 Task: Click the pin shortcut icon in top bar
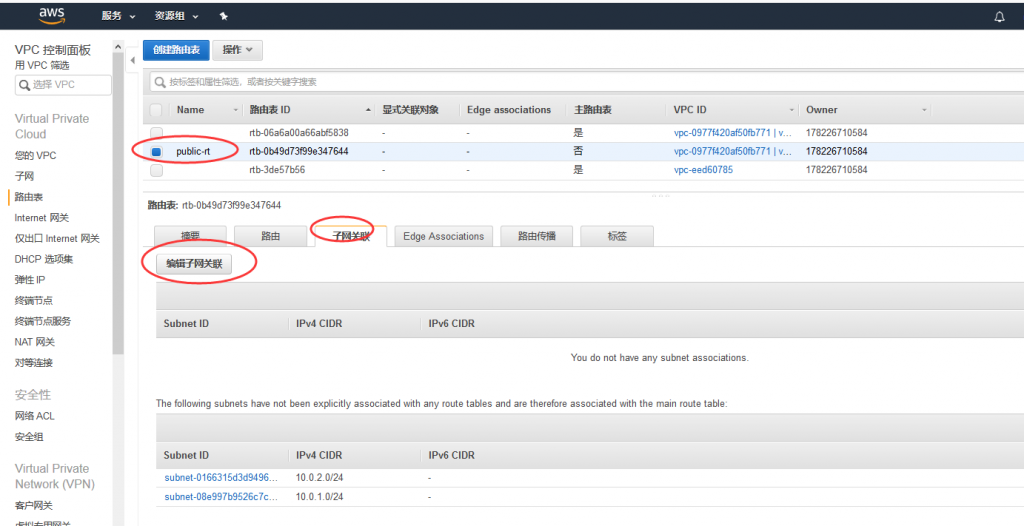(x=223, y=17)
